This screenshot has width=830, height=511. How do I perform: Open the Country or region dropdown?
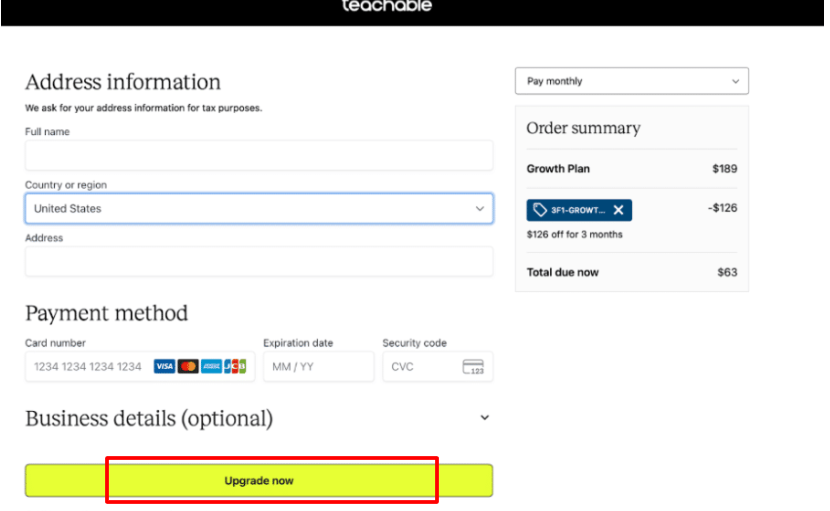coord(259,209)
